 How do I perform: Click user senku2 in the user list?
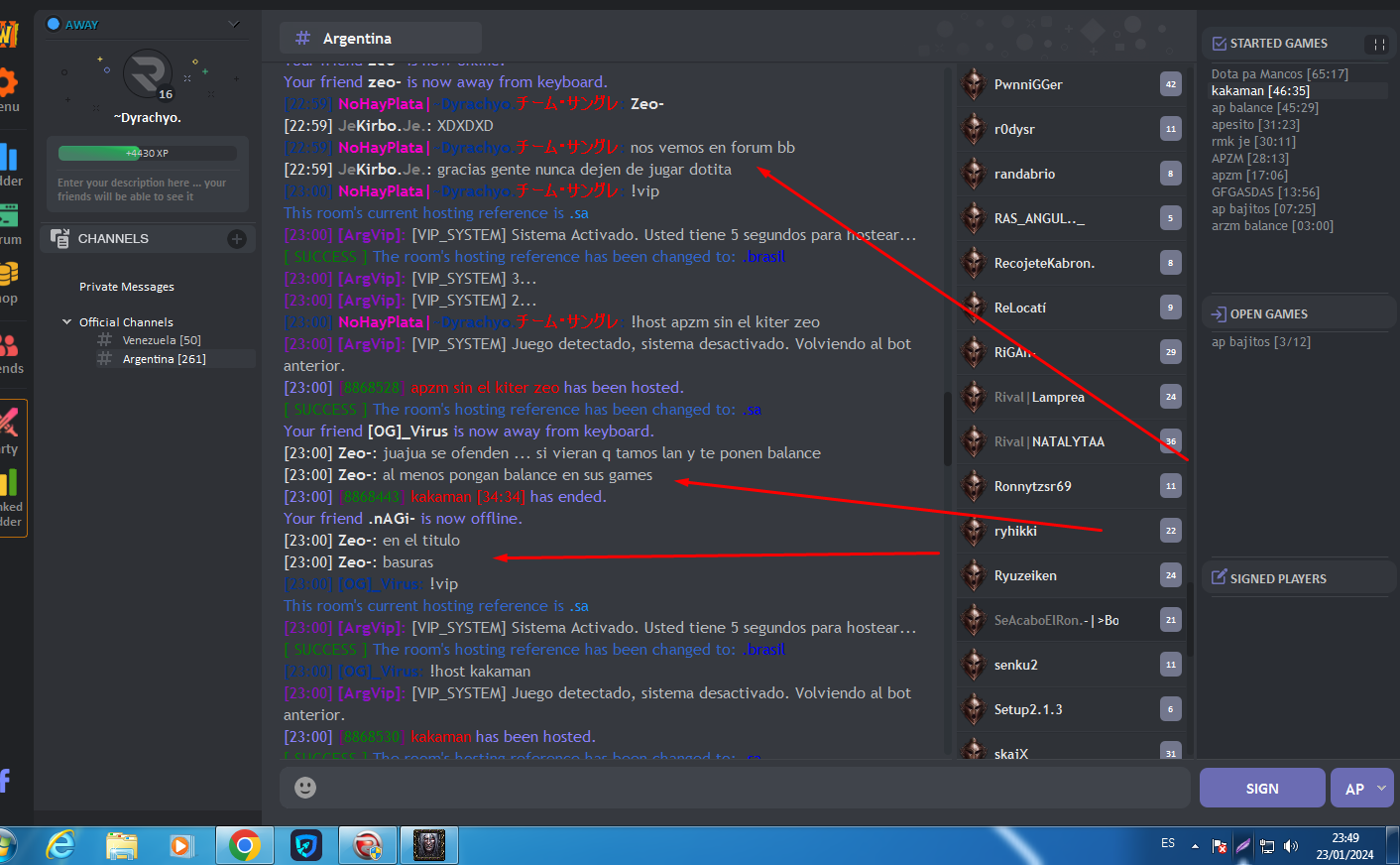1015,665
